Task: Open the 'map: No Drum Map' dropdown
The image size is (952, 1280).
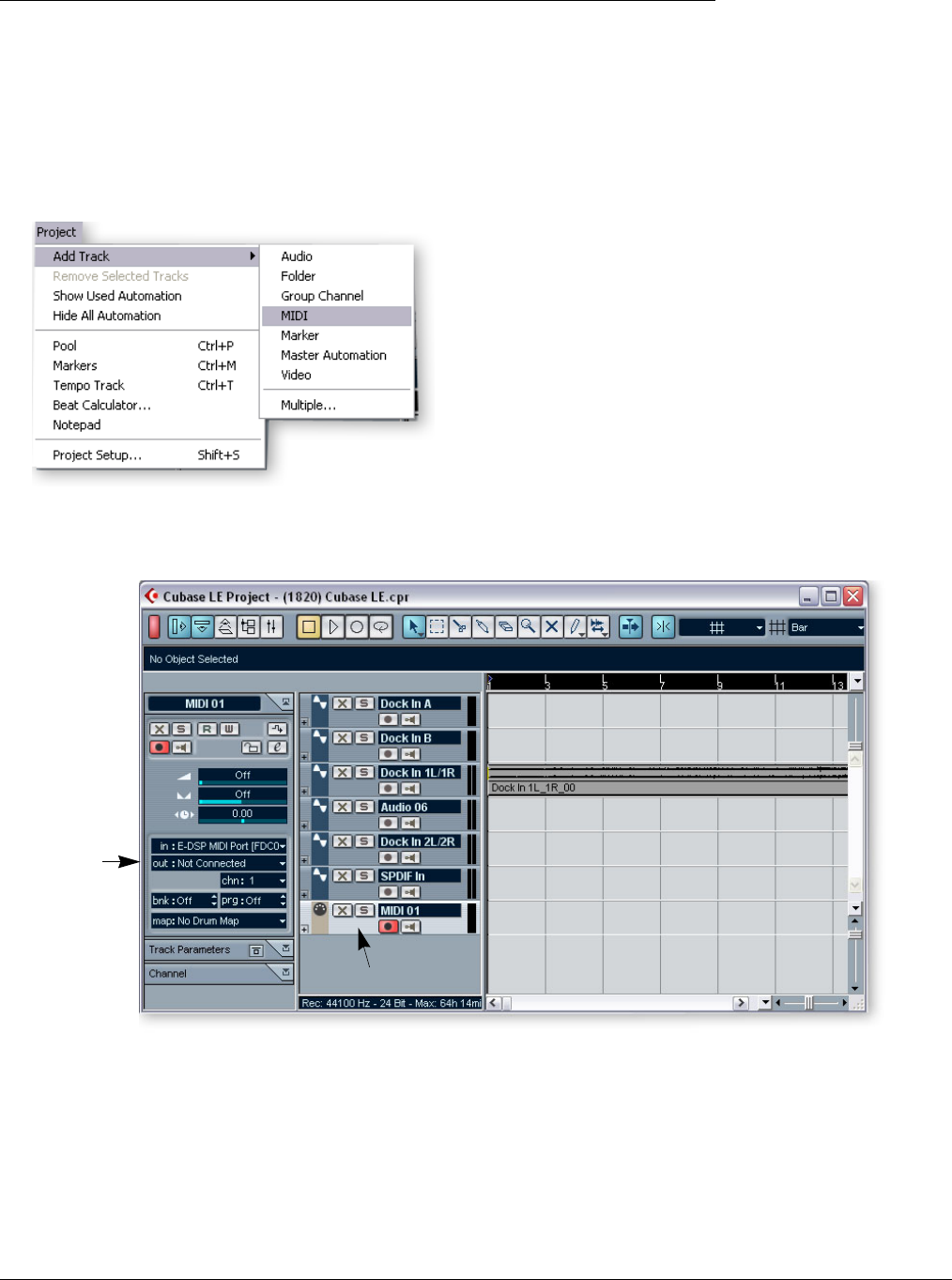Action: tap(219, 921)
